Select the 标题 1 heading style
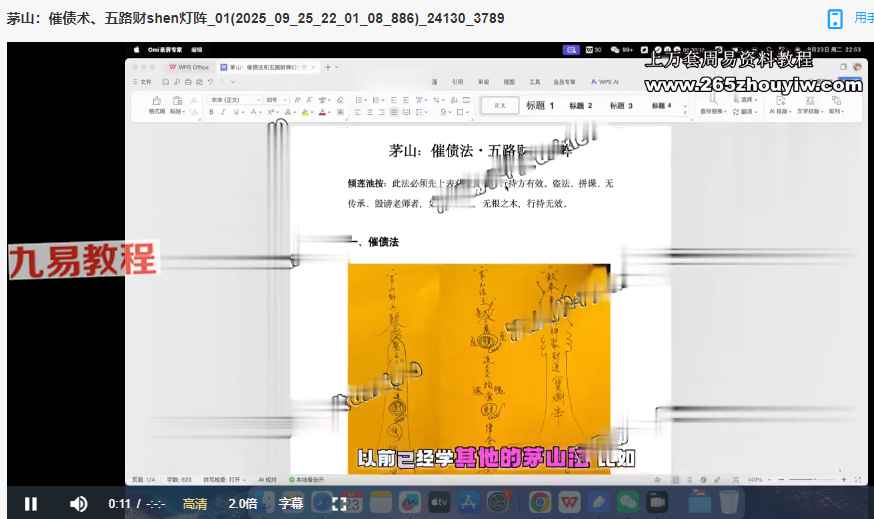Screen dimensions: 874x519 [540, 105]
